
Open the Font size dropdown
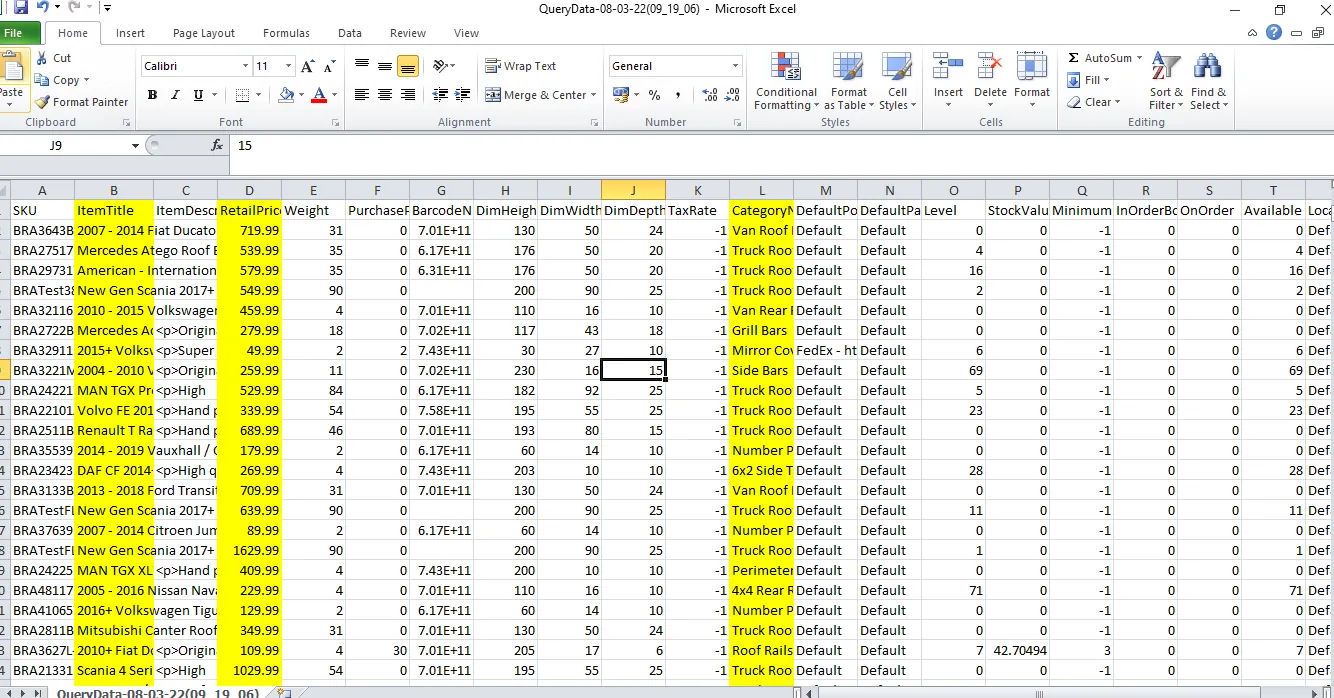290,66
